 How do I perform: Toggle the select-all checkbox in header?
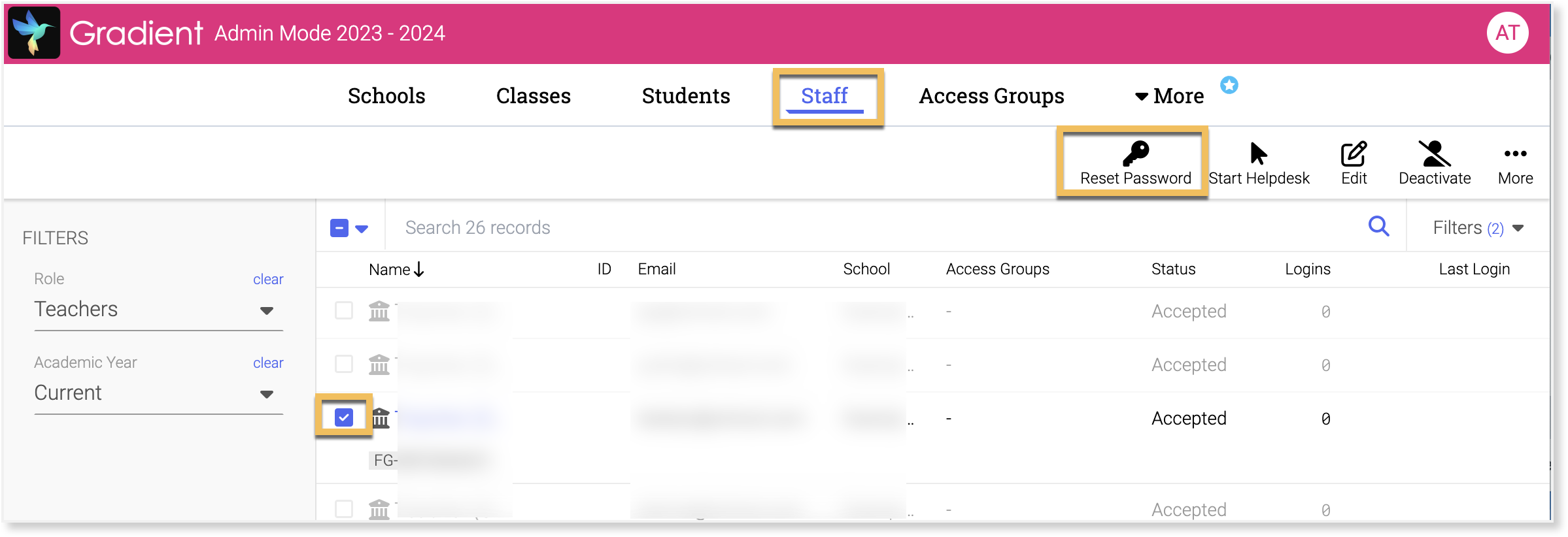click(339, 228)
